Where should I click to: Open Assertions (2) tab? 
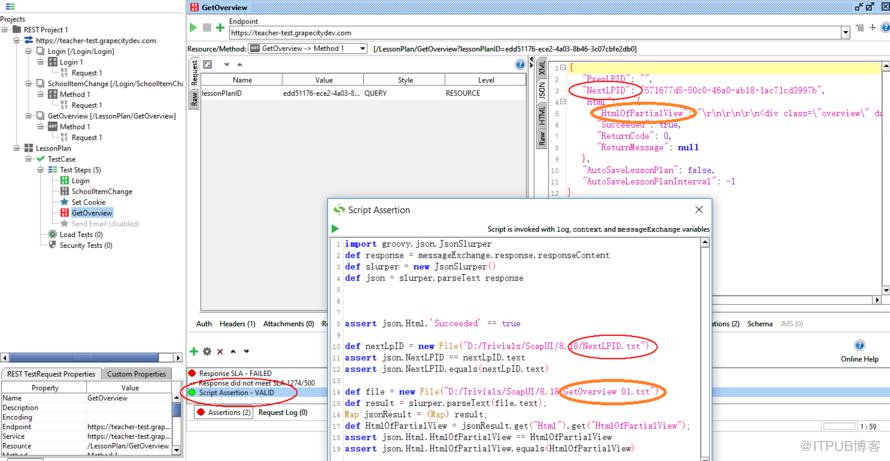pos(224,413)
